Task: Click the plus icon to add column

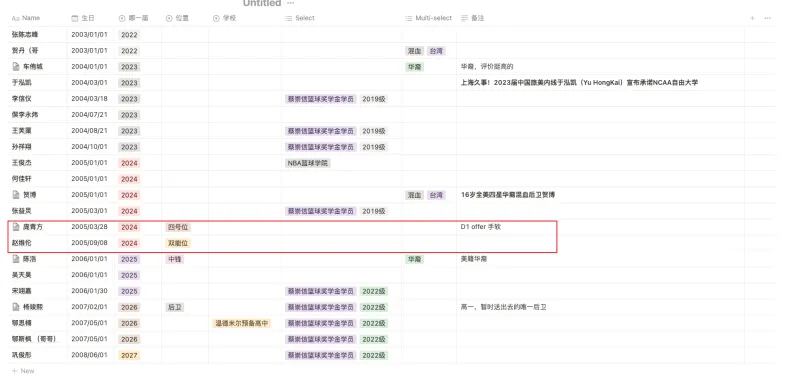Action: tap(752, 18)
